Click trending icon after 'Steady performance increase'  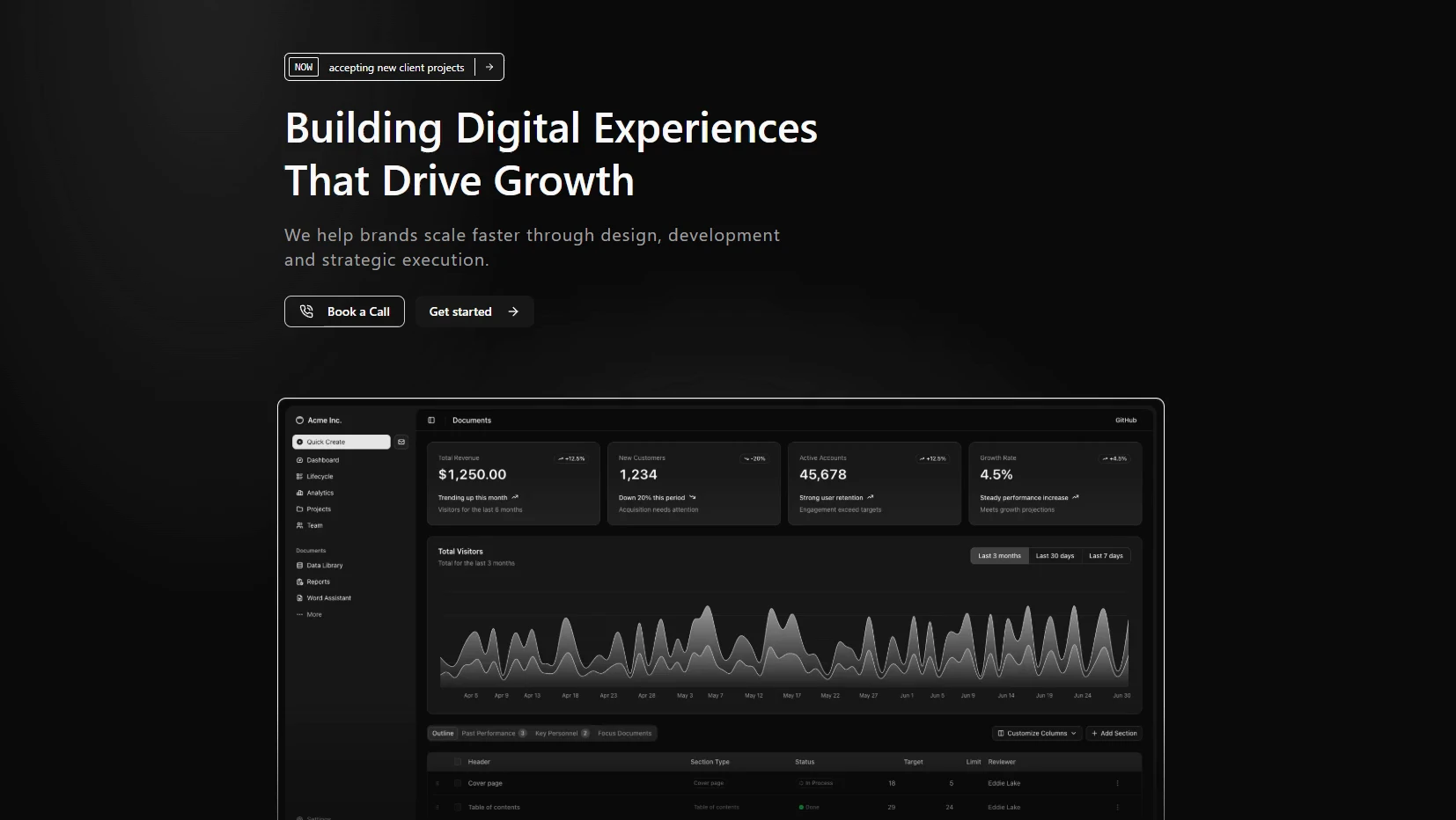(x=1076, y=497)
